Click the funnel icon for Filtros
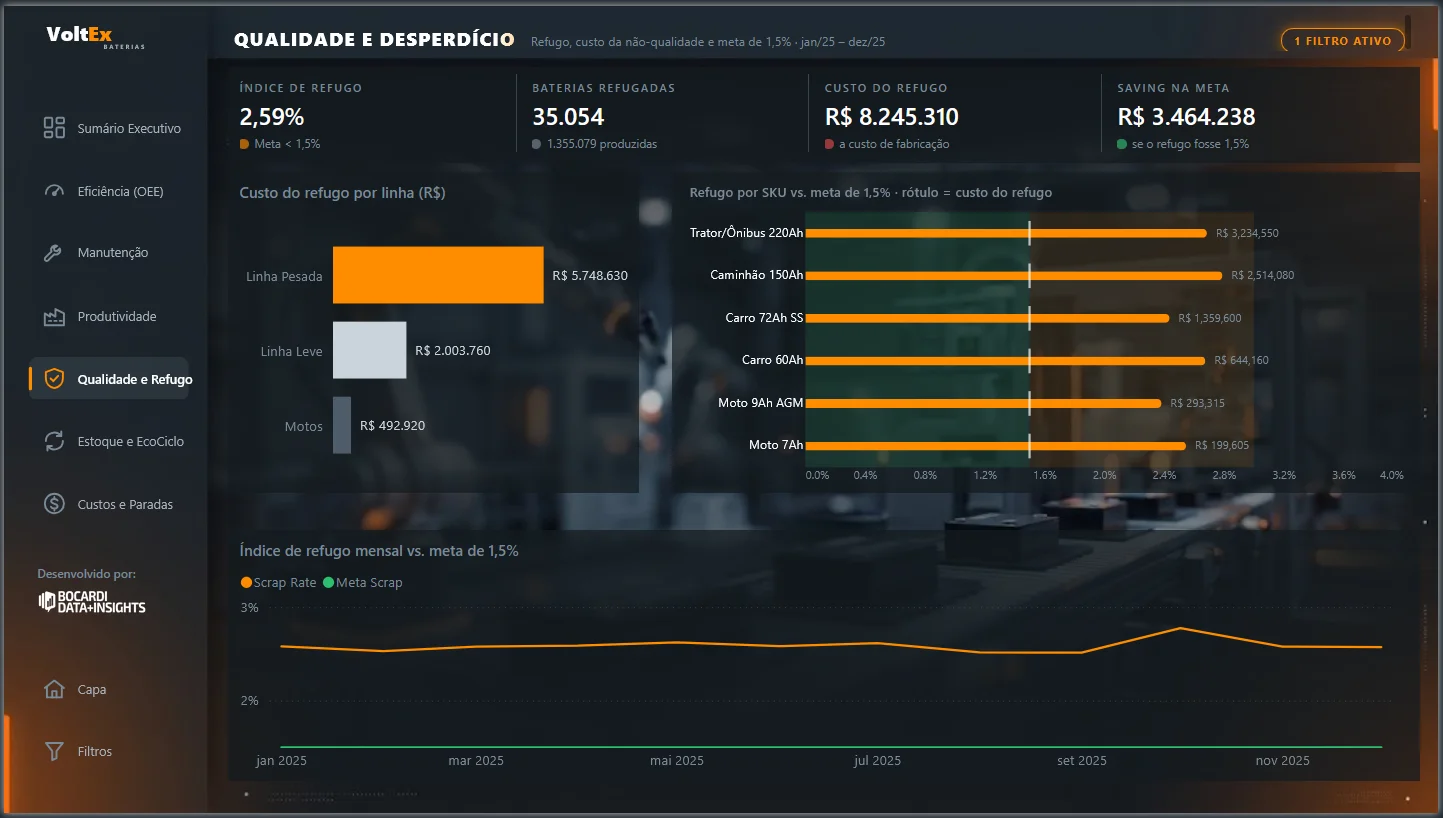The height and width of the screenshot is (818, 1443). 54,751
